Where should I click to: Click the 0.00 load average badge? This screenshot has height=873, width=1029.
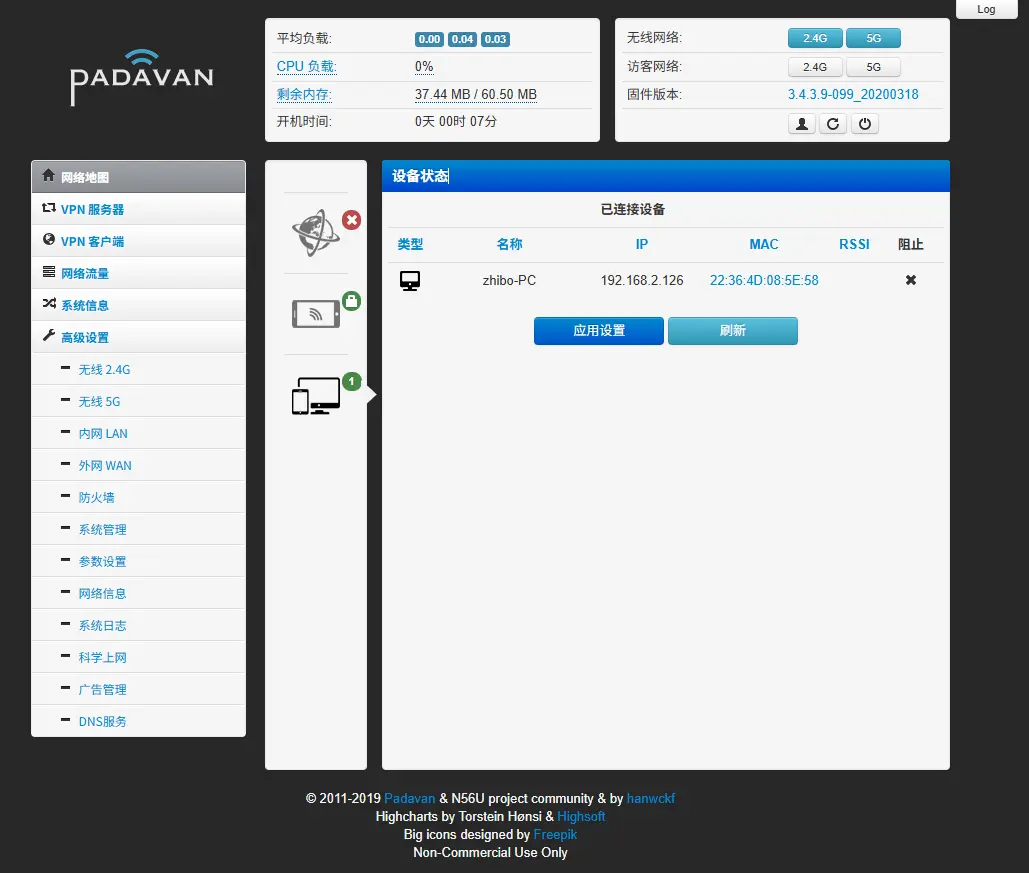[x=429, y=39]
